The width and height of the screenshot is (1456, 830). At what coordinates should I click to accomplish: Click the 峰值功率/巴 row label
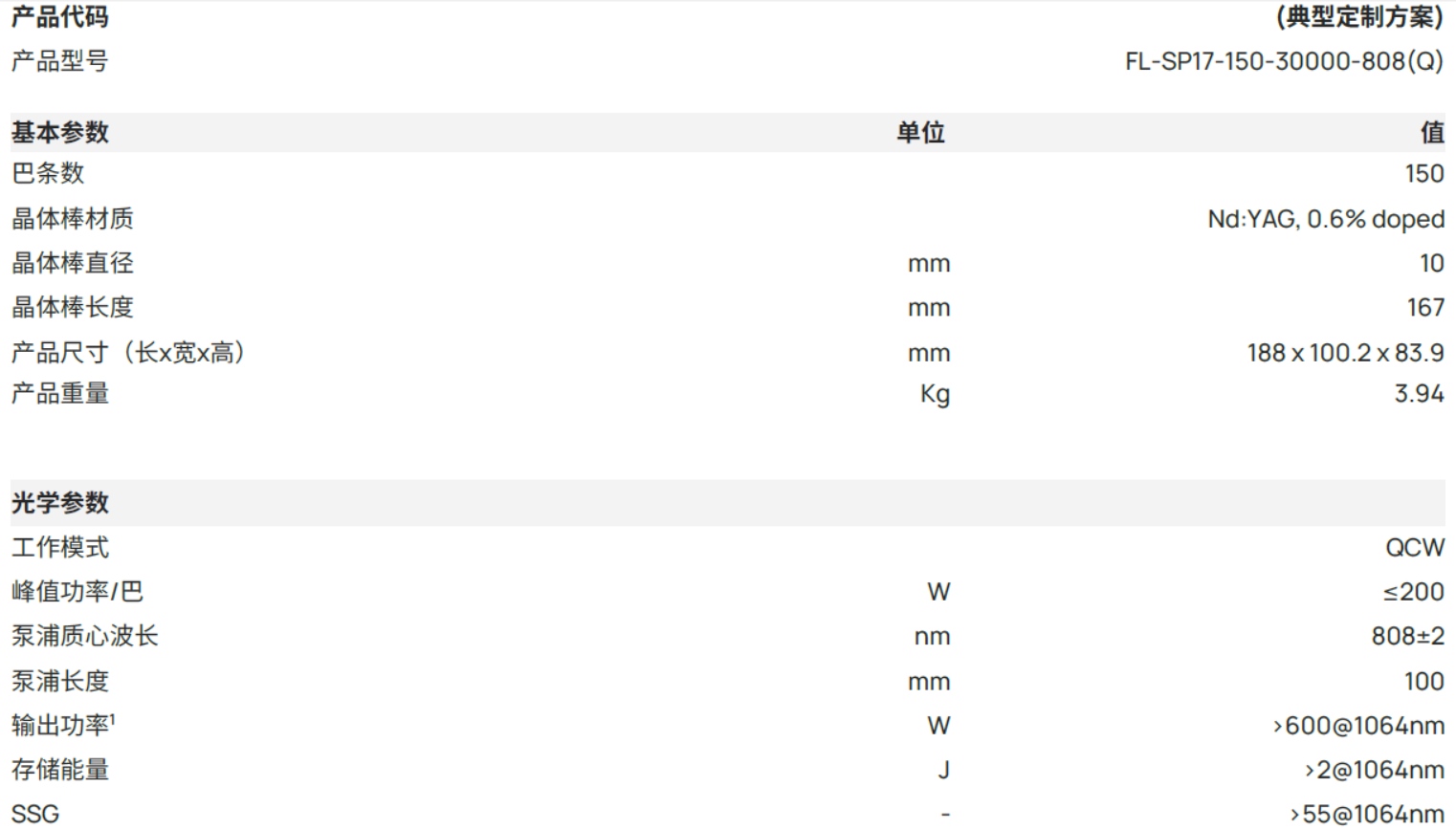point(77,592)
